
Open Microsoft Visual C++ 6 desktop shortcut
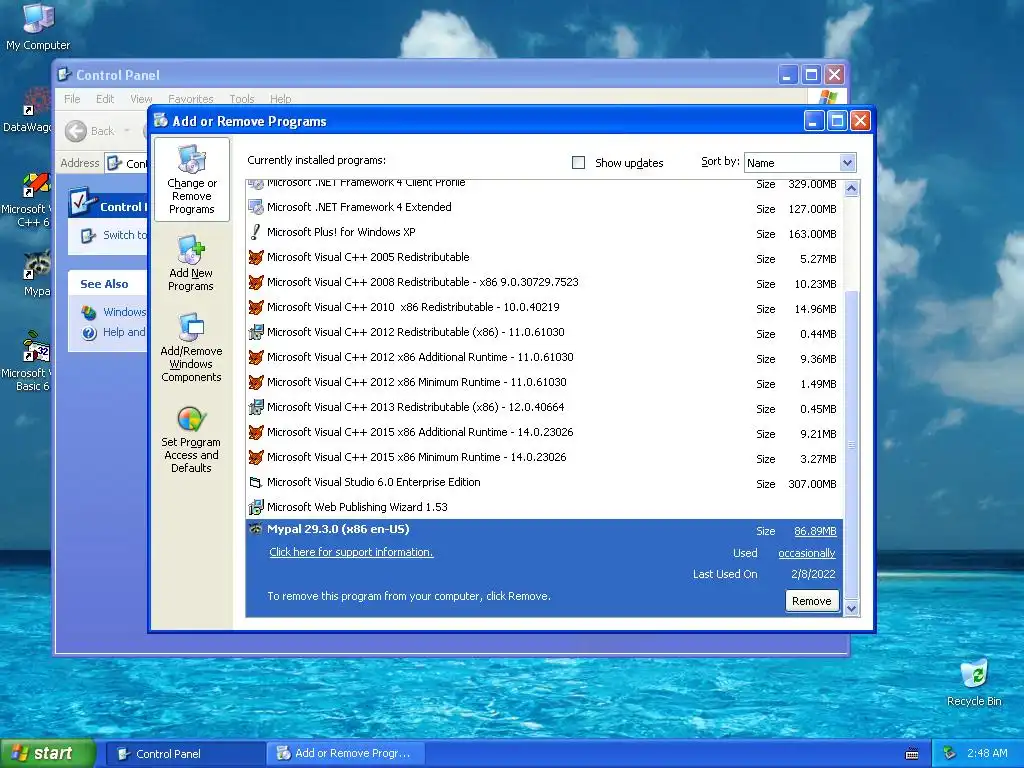pos(26,199)
